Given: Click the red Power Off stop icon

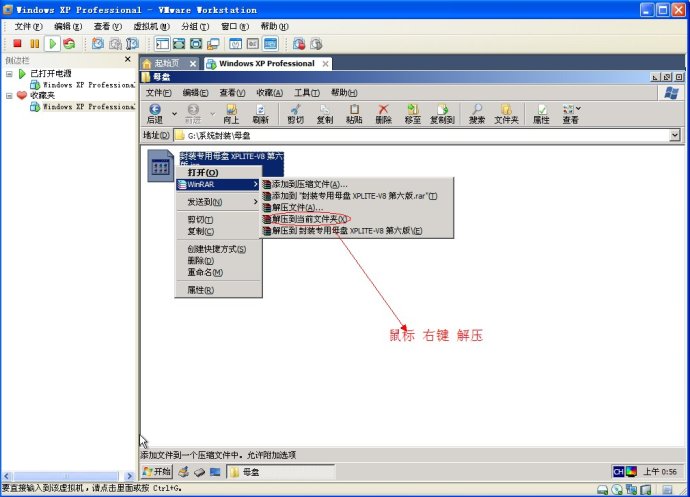Looking at the screenshot, I should [17, 44].
